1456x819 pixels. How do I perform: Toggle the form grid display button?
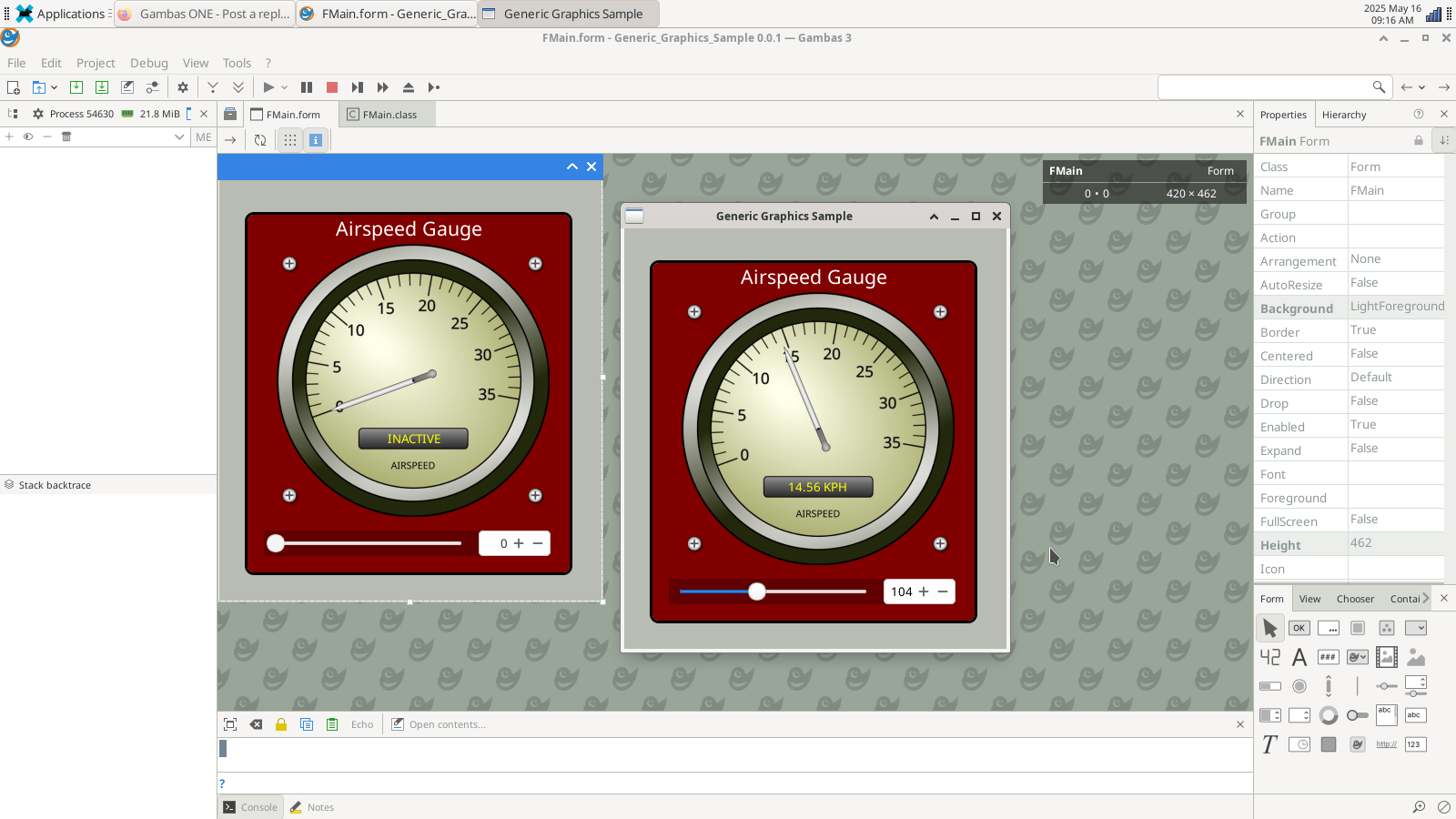pyautogui.click(x=289, y=140)
